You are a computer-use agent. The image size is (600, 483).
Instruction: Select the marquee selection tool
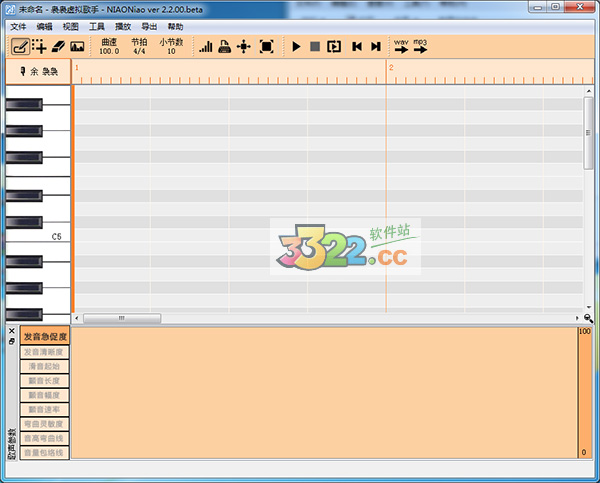(39, 47)
